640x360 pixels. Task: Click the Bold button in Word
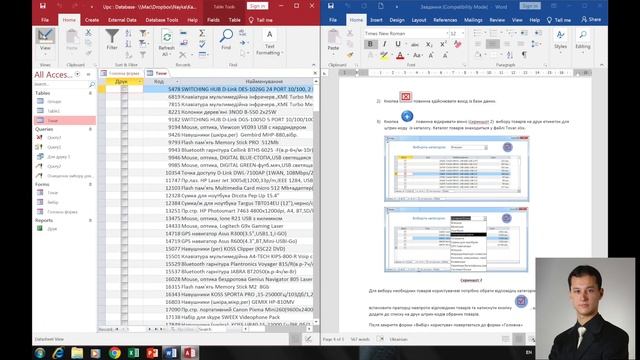[x=370, y=44]
